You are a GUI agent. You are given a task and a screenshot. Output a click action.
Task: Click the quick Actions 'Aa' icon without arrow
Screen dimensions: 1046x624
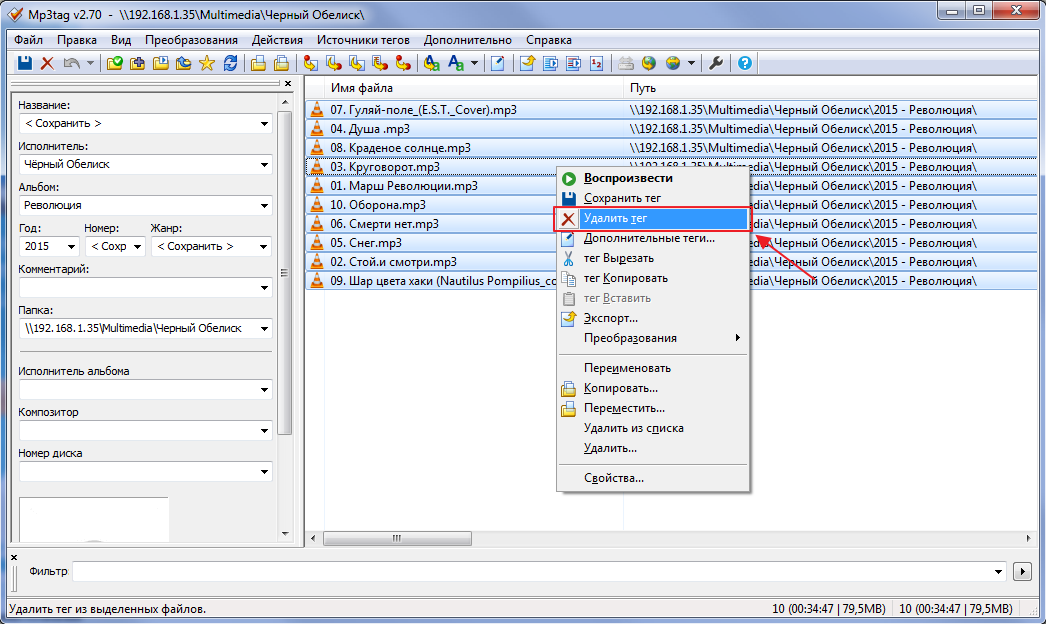pos(456,63)
